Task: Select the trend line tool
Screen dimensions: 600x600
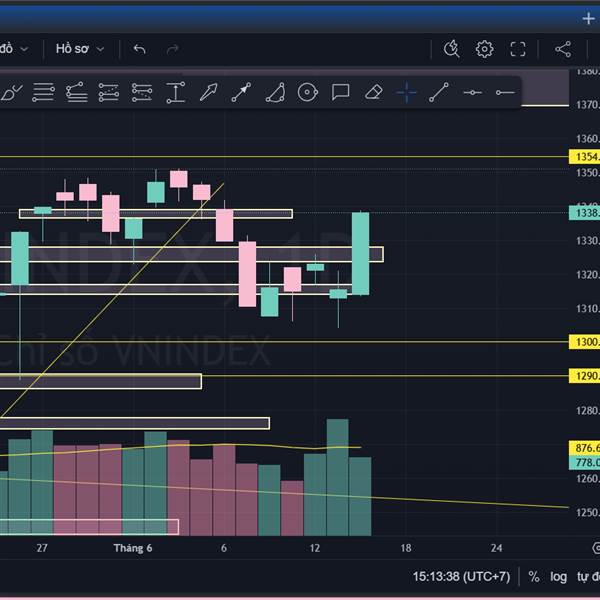Action: click(439, 92)
